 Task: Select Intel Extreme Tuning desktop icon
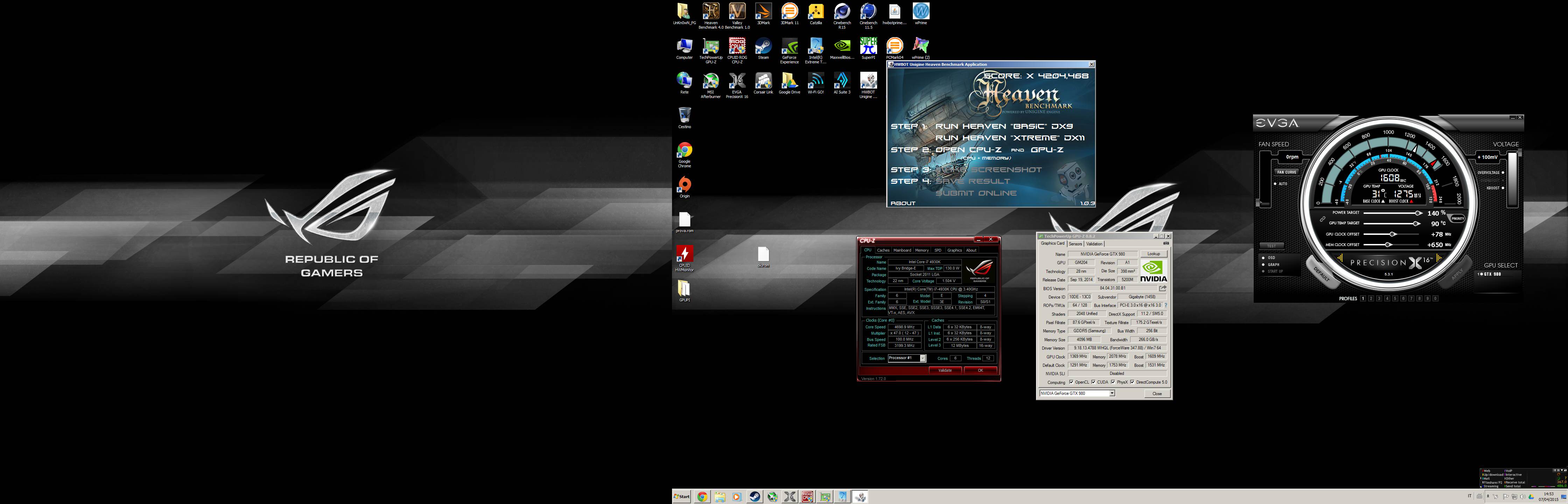pyautogui.click(x=815, y=50)
